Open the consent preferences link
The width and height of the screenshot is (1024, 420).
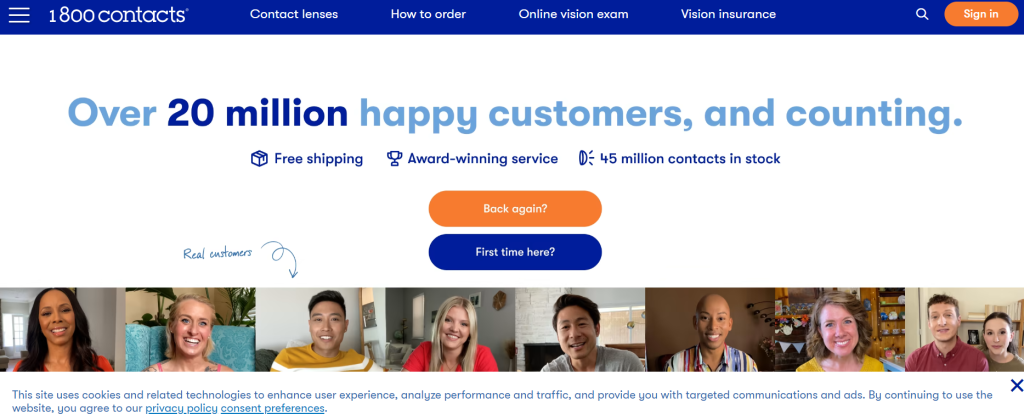tap(272, 409)
